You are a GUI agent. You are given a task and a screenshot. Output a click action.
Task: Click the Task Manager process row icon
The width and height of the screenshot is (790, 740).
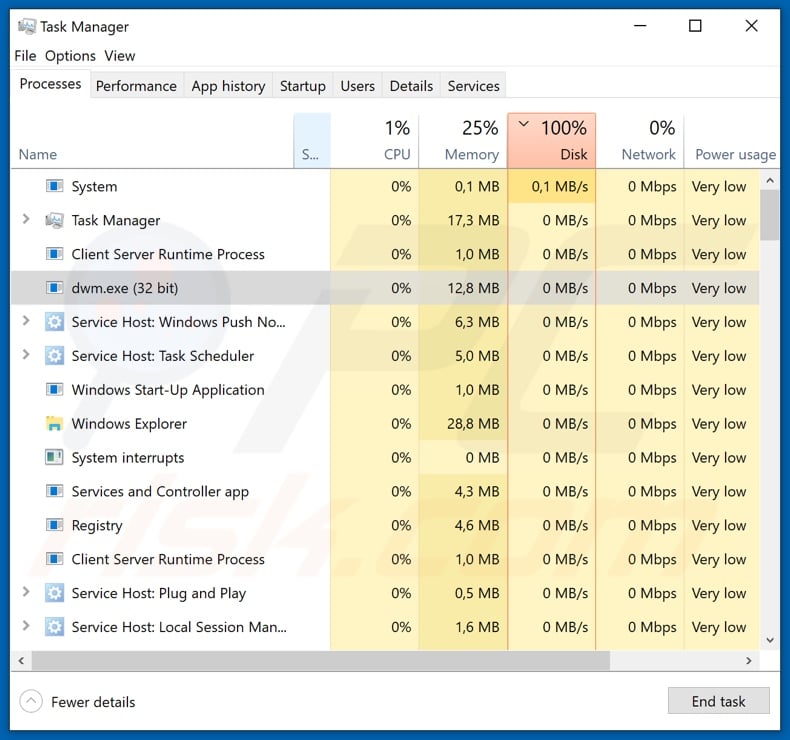(x=54, y=220)
